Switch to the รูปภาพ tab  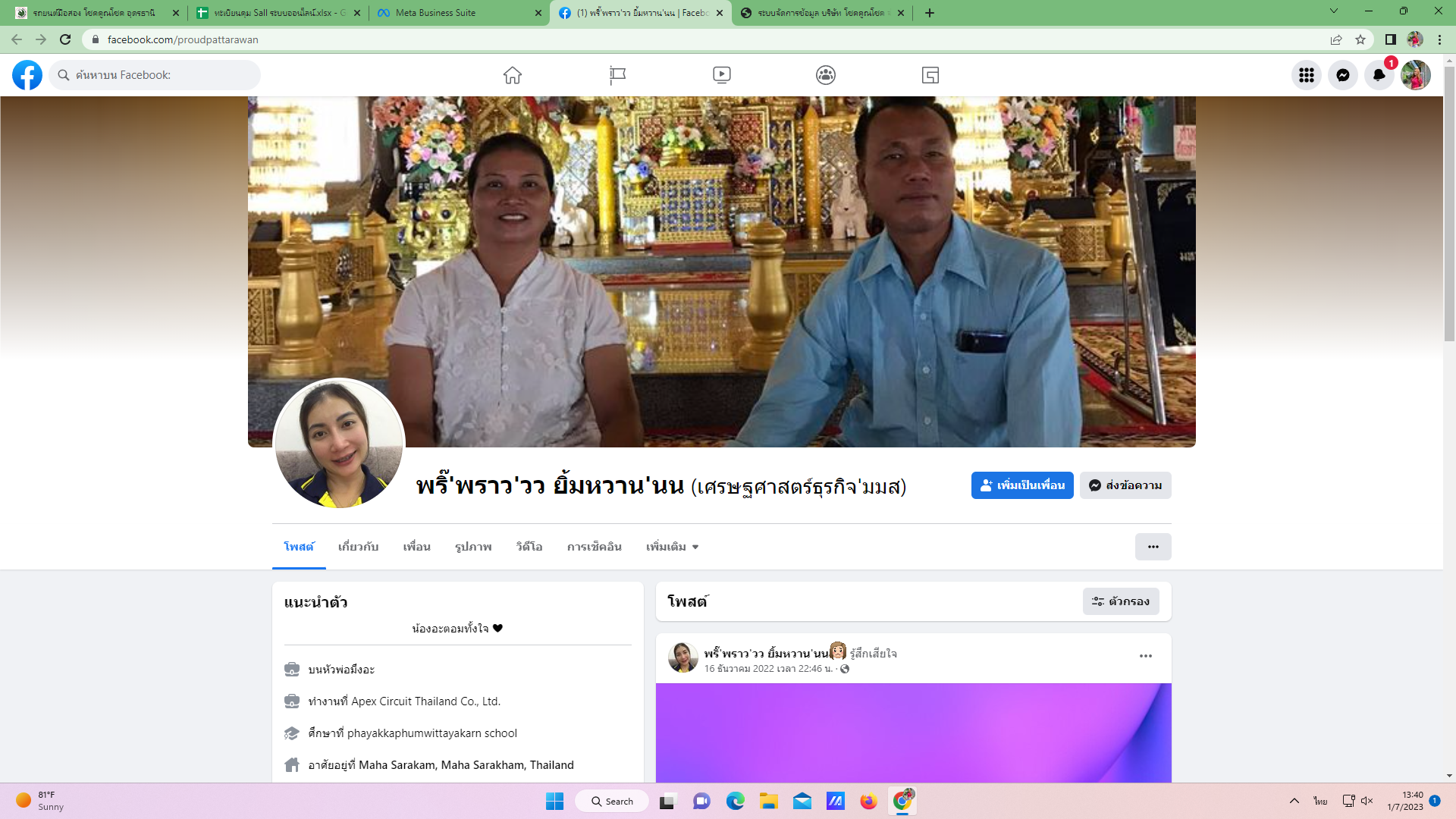click(473, 547)
